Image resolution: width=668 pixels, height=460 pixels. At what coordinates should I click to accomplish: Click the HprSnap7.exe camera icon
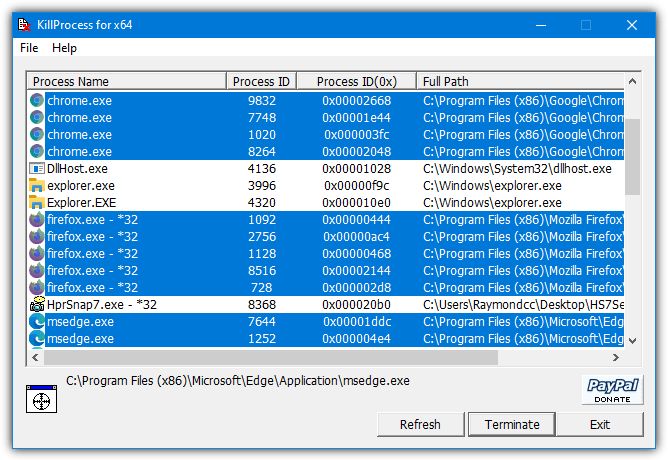(x=37, y=305)
